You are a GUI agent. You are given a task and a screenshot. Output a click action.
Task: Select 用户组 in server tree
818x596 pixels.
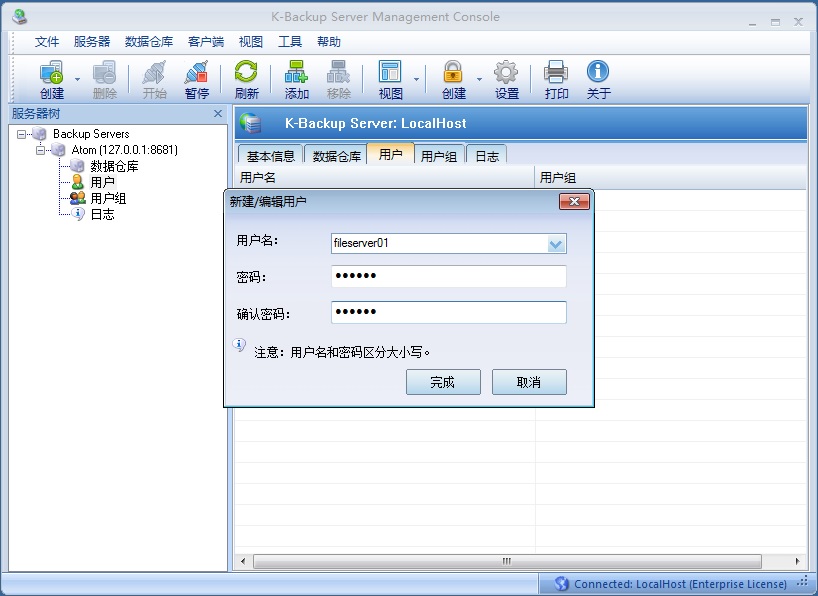[x=108, y=198]
